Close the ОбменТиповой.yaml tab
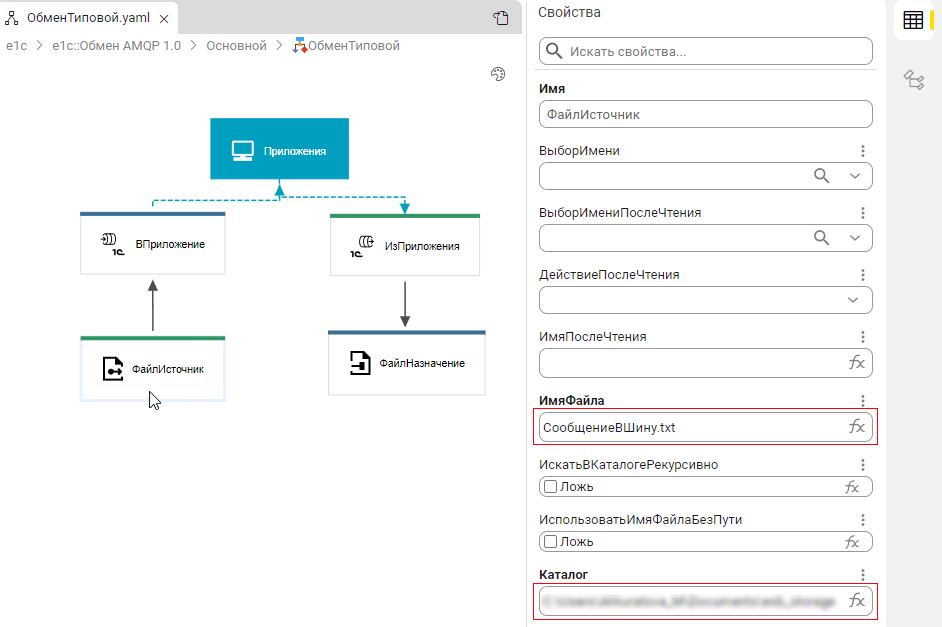The image size is (942, 627). tap(163, 19)
